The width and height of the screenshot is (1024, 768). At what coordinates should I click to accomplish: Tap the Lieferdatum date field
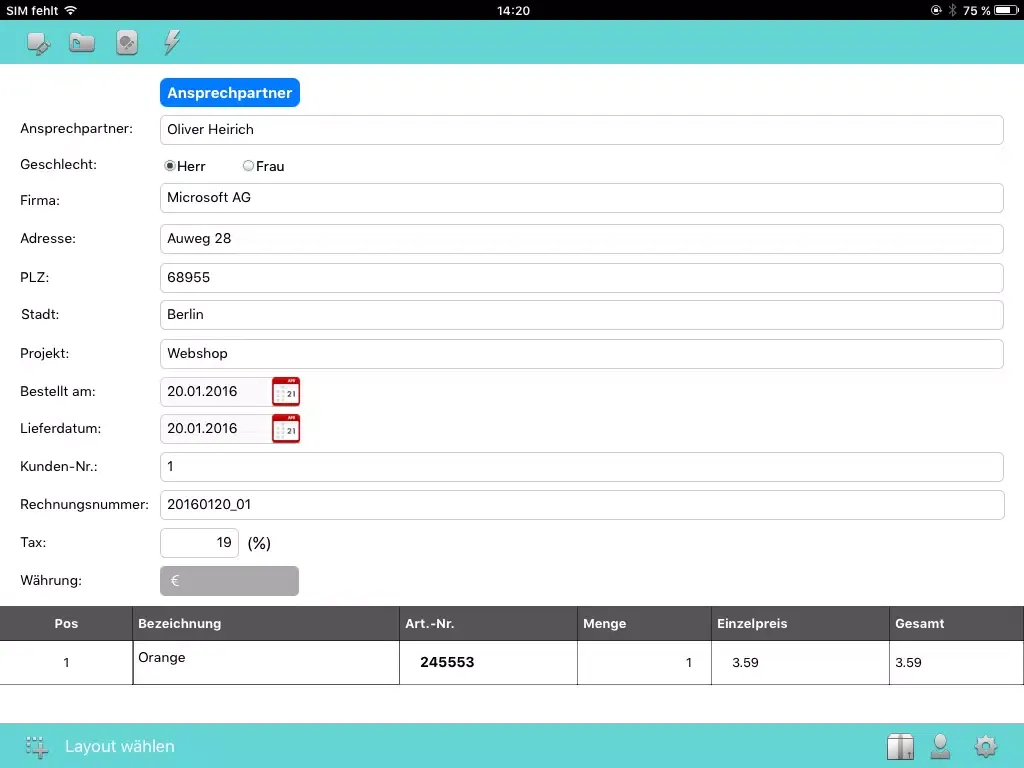tap(216, 429)
